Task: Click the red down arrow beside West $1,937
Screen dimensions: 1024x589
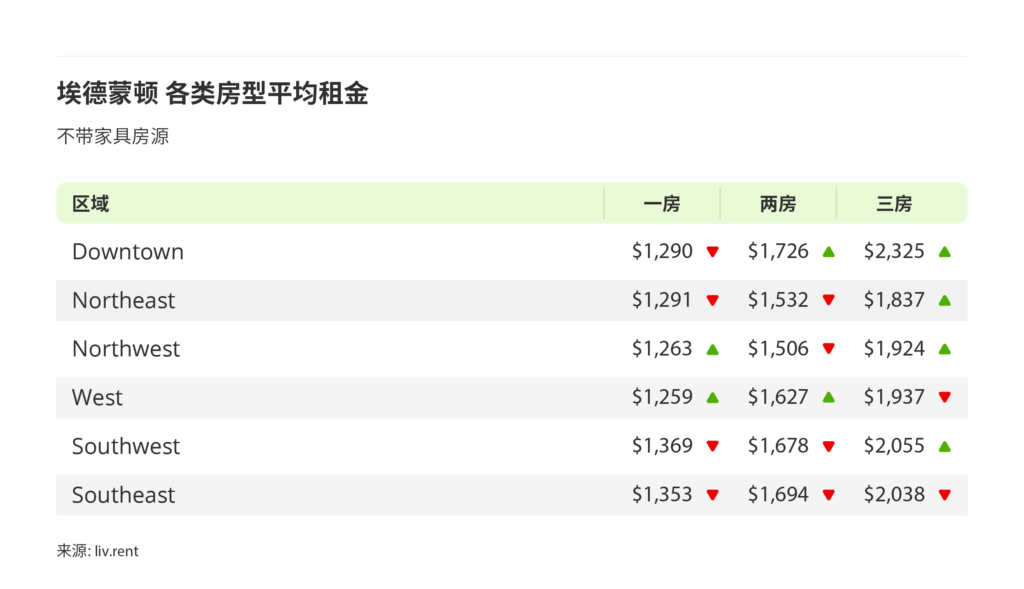Action: point(944,397)
